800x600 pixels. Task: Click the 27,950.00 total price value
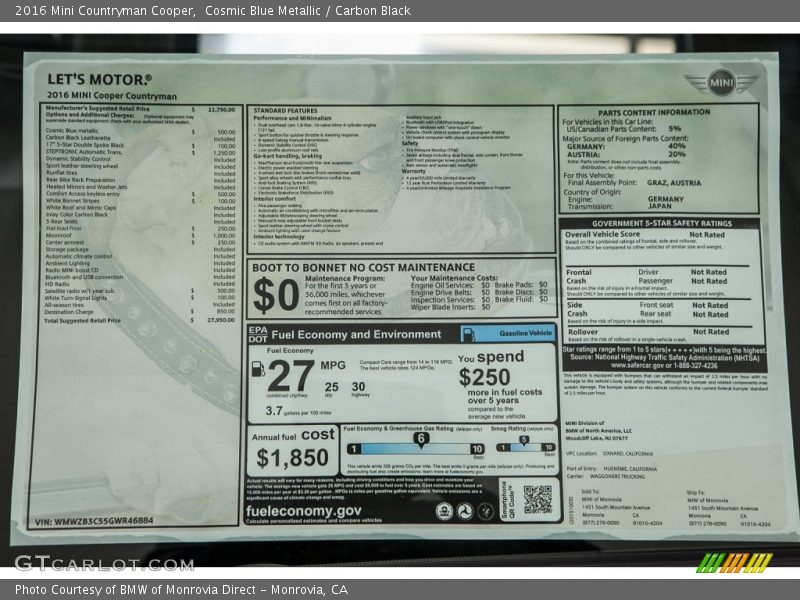point(221,320)
